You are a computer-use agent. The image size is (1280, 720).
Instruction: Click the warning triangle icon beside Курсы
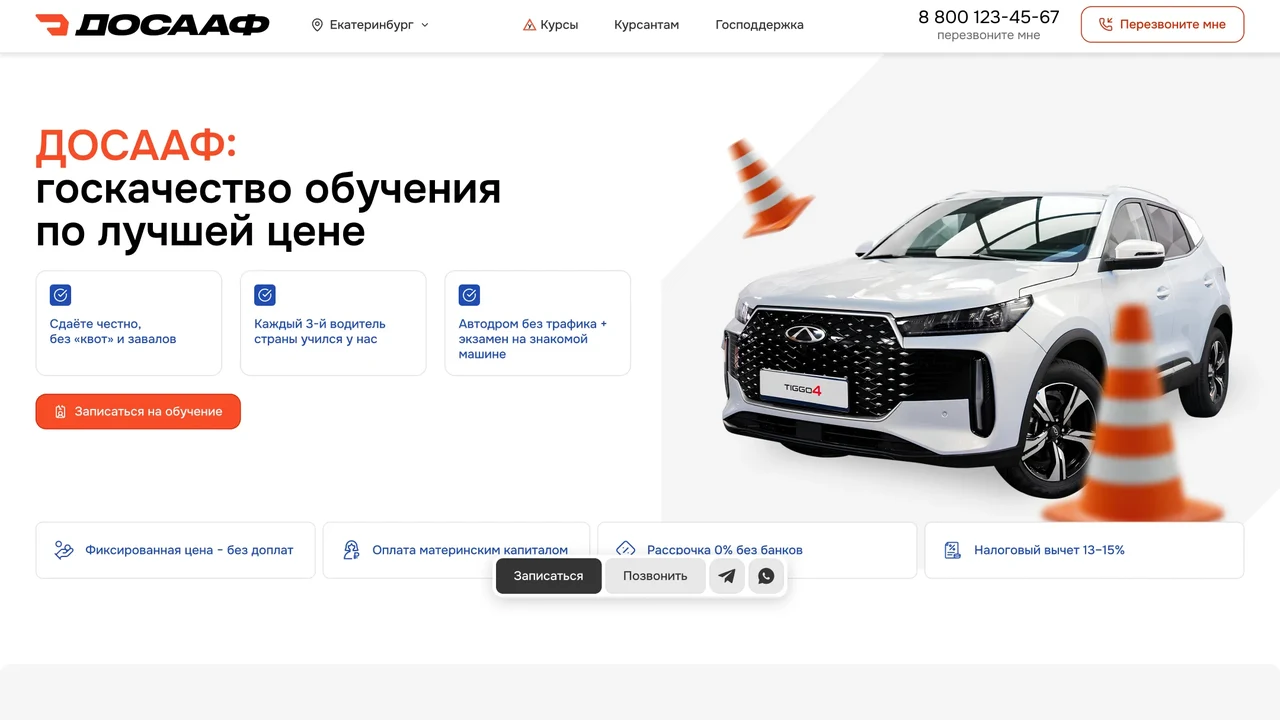click(x=530, y=25)
